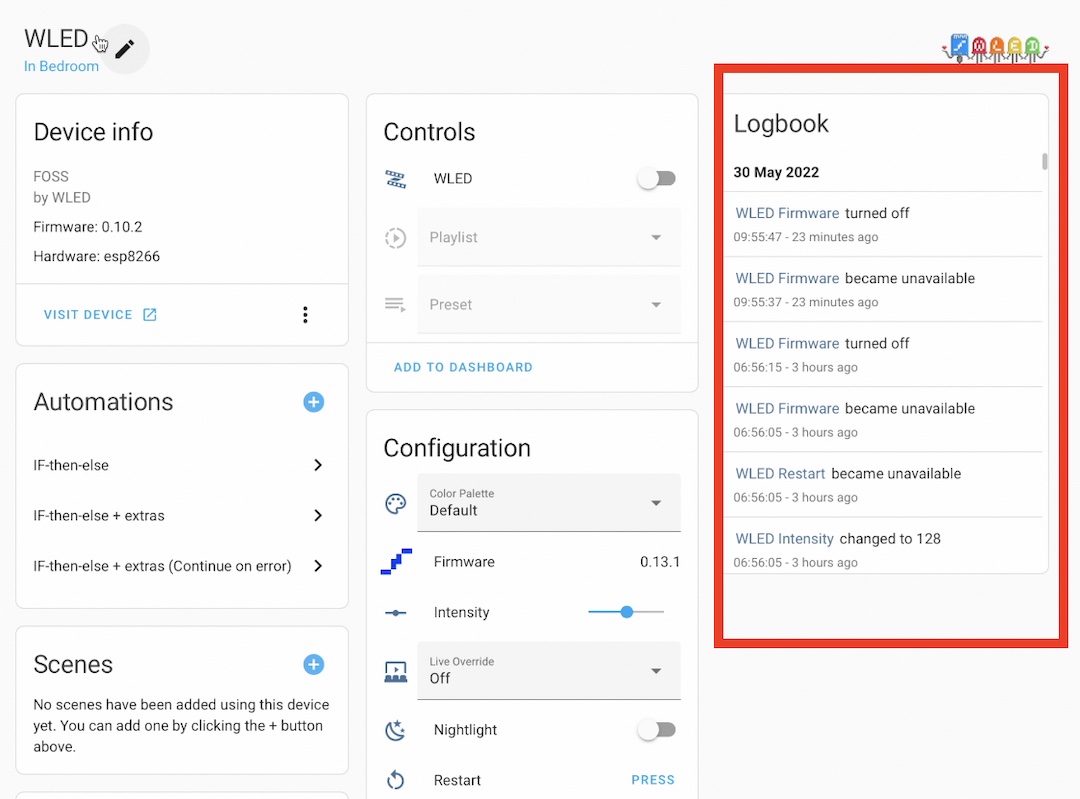Click the Preset list icon
Viewport: 1080px width, 799px height.
click(395, 304)
